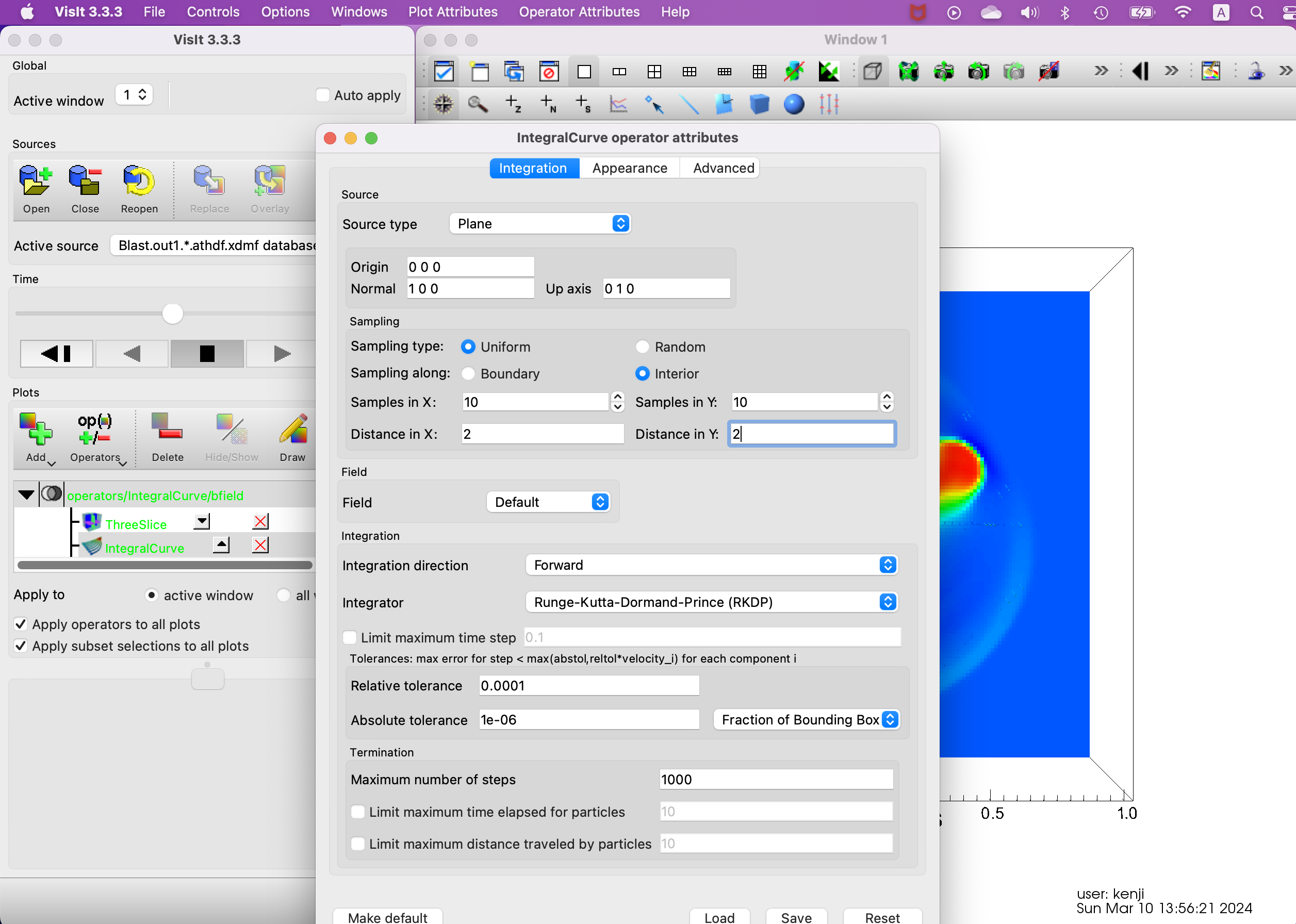This screenshot has width=1296, height=924.
Task: Open the Source type dropdown
Action: coord(539,224)
